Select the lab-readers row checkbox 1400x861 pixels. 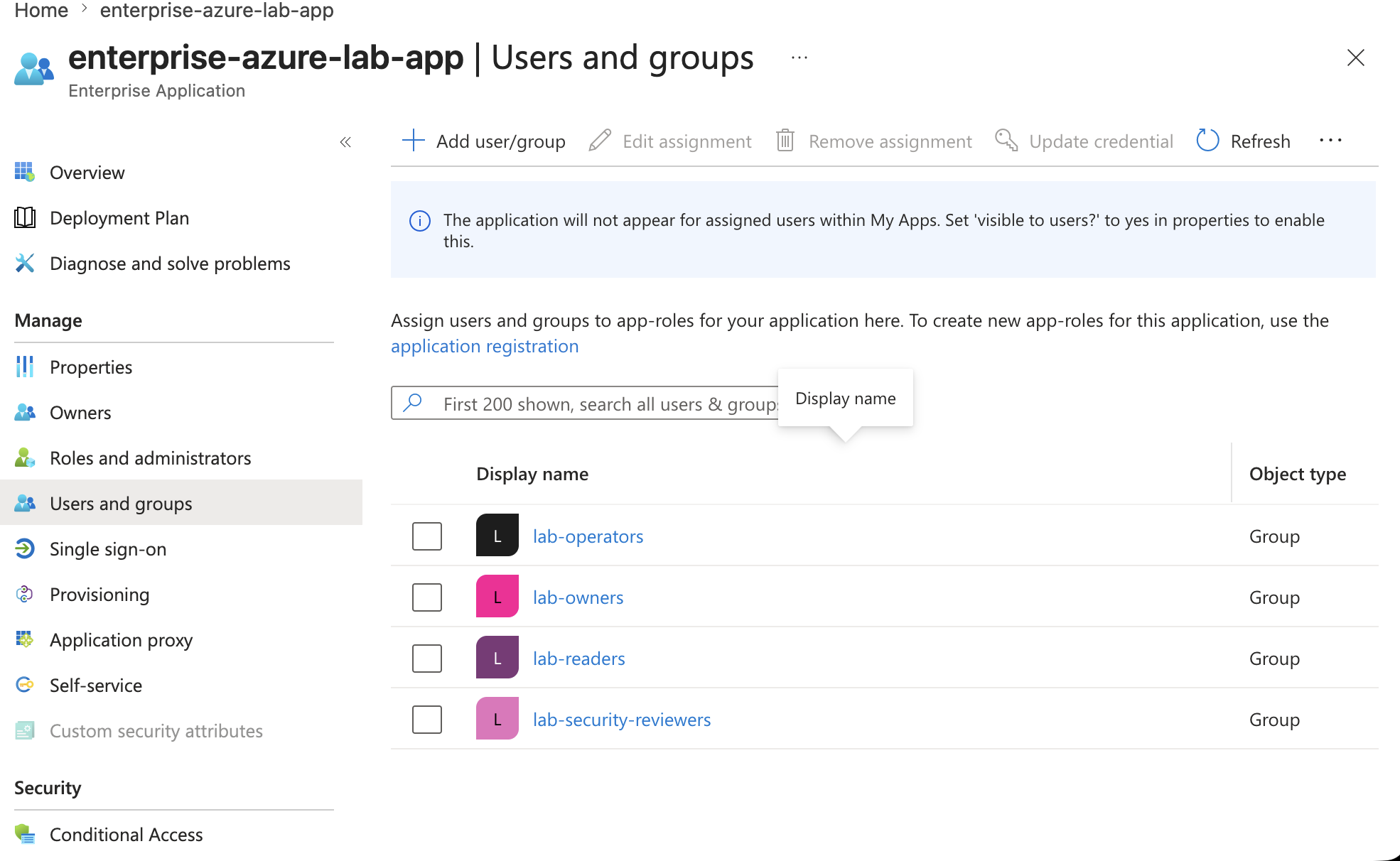point(427,659)
